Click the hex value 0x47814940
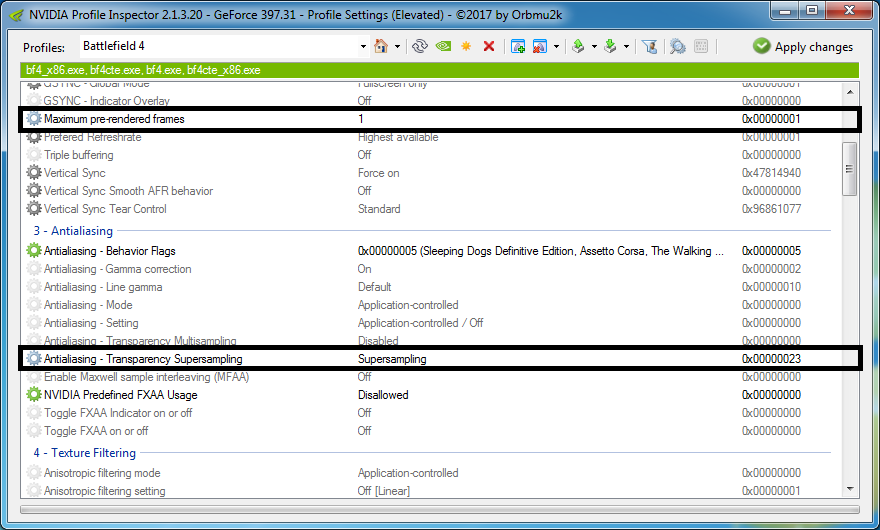 click(771, 173)
